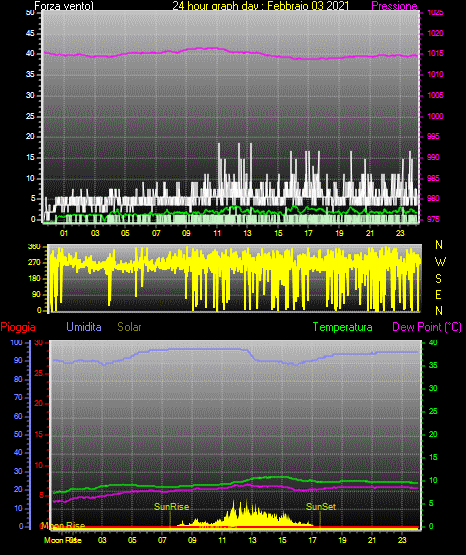The height and width of the screenshot is (555, 466).
Task: Click wind direction axis value 90
Action: pos(36,294)
